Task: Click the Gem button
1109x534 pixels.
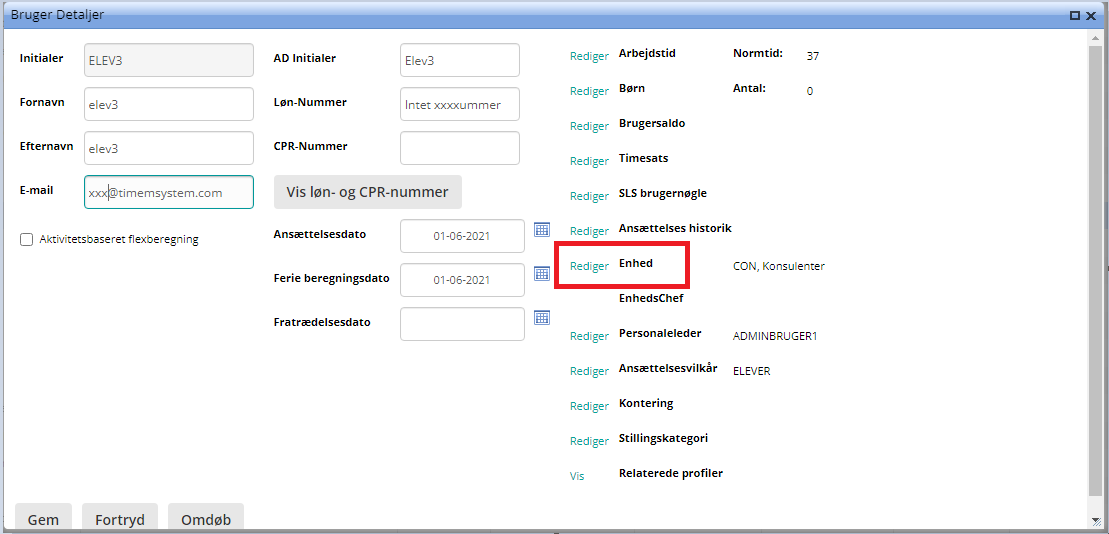Action: (x=43, y=519)
